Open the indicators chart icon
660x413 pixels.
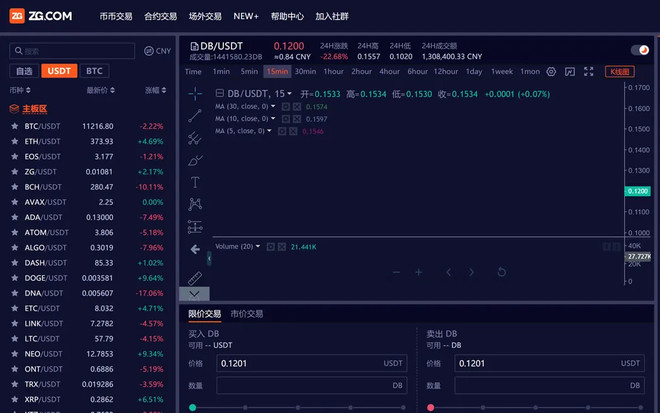570,72
